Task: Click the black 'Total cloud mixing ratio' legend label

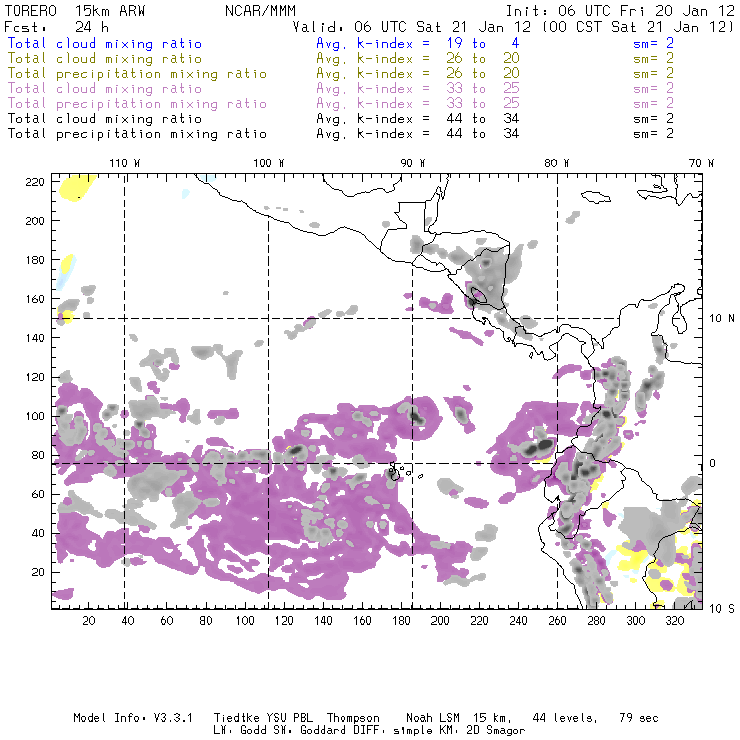Action: pyautogui.click(x=105, y=119)
